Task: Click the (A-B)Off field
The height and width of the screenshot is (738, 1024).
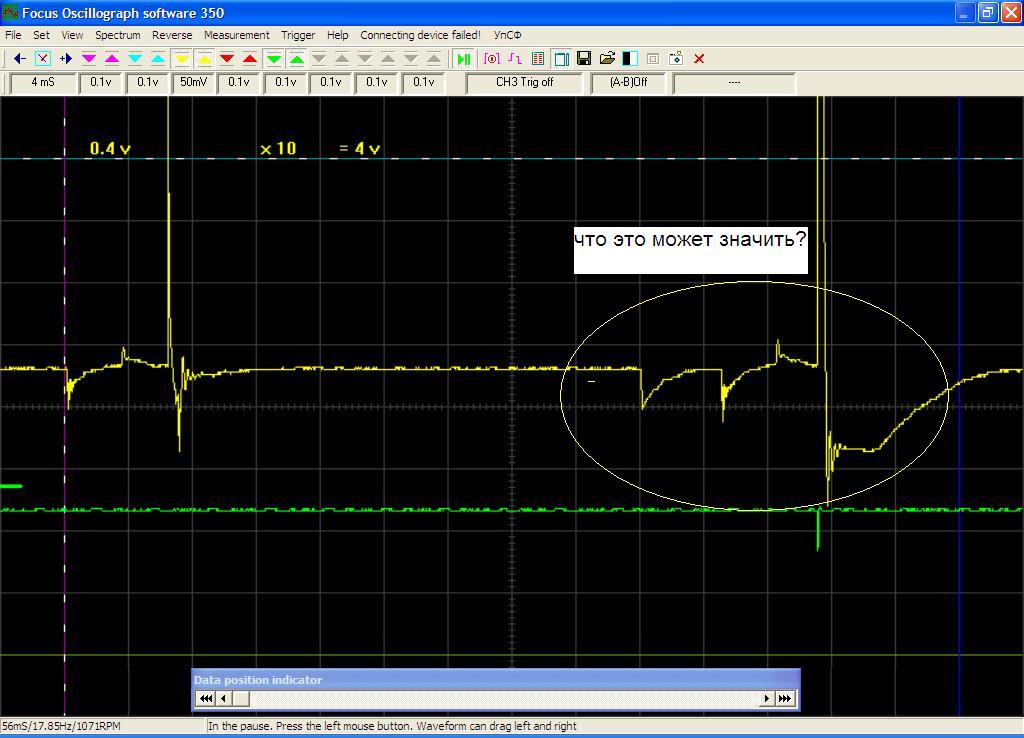Action: [628, 83]
